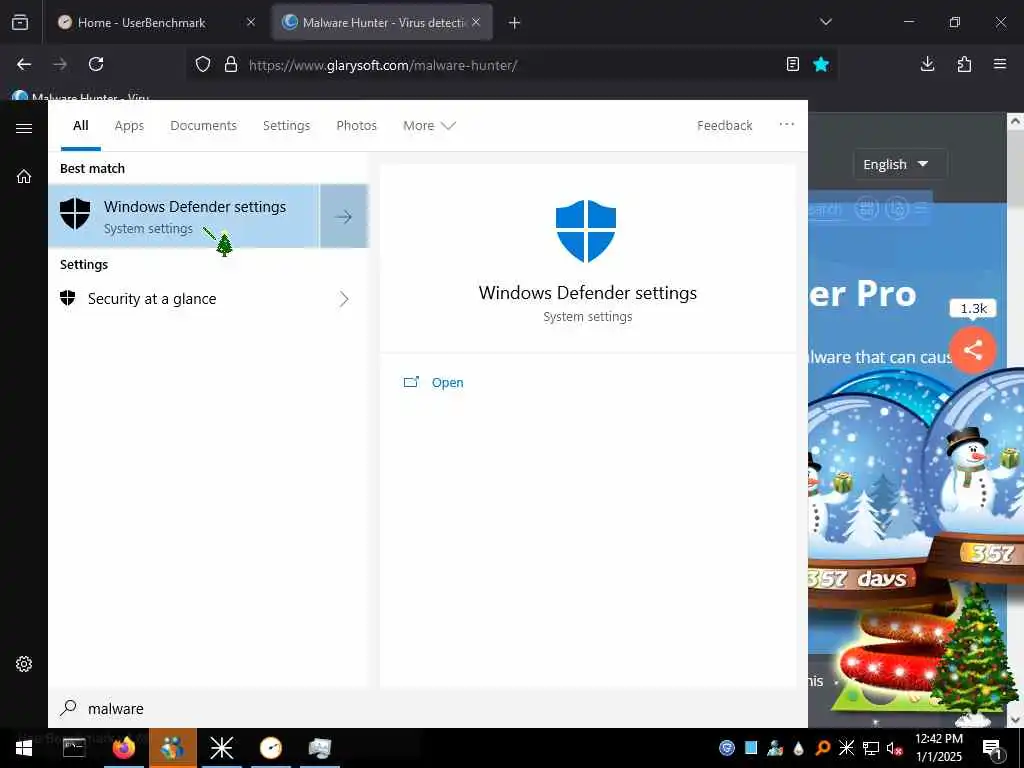Switch to Photos search filter
This screenshot has width=1024, height=768.
pyautogui.click(x=357, y=125)
